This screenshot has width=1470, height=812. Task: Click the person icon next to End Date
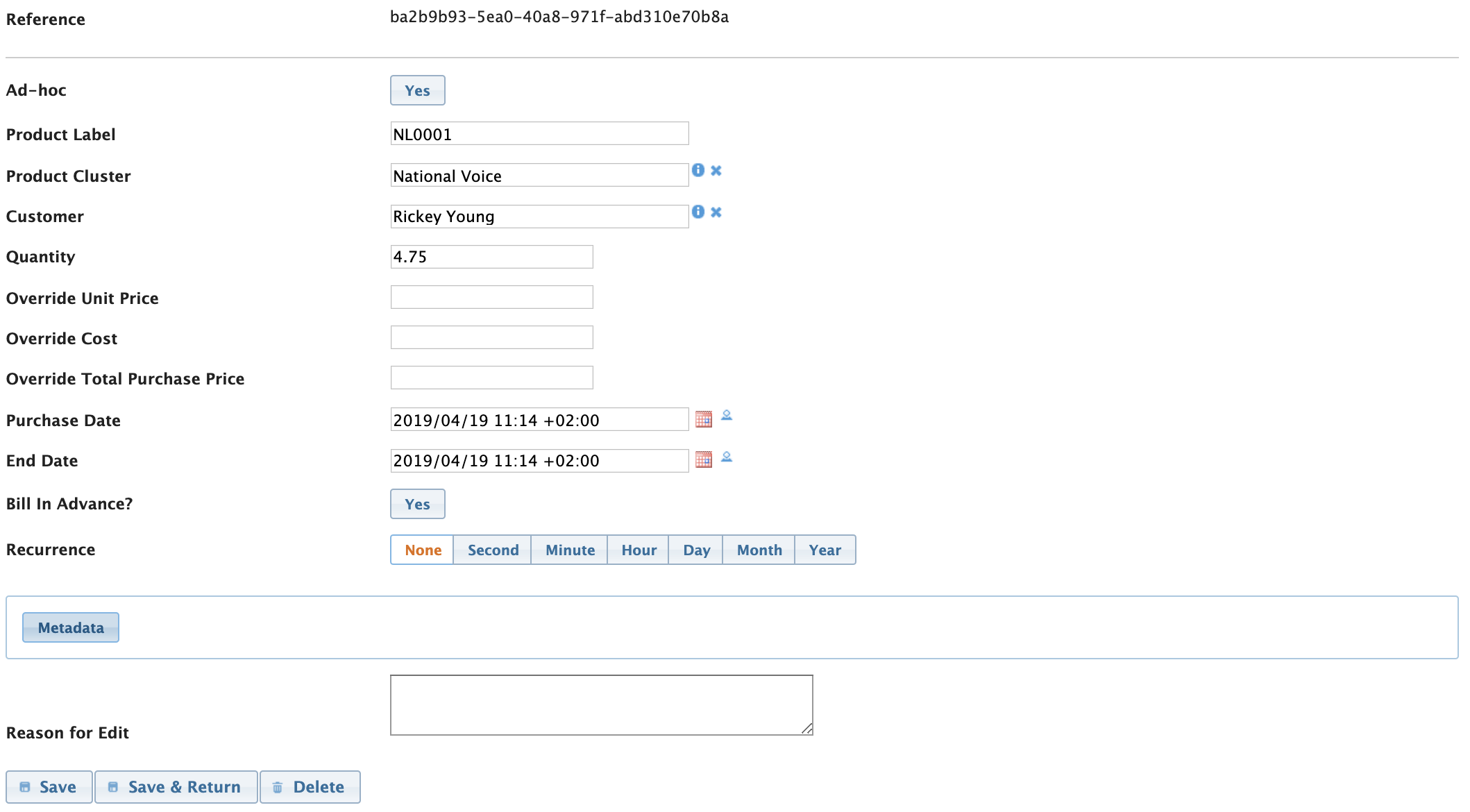click(x=727, y=457)
